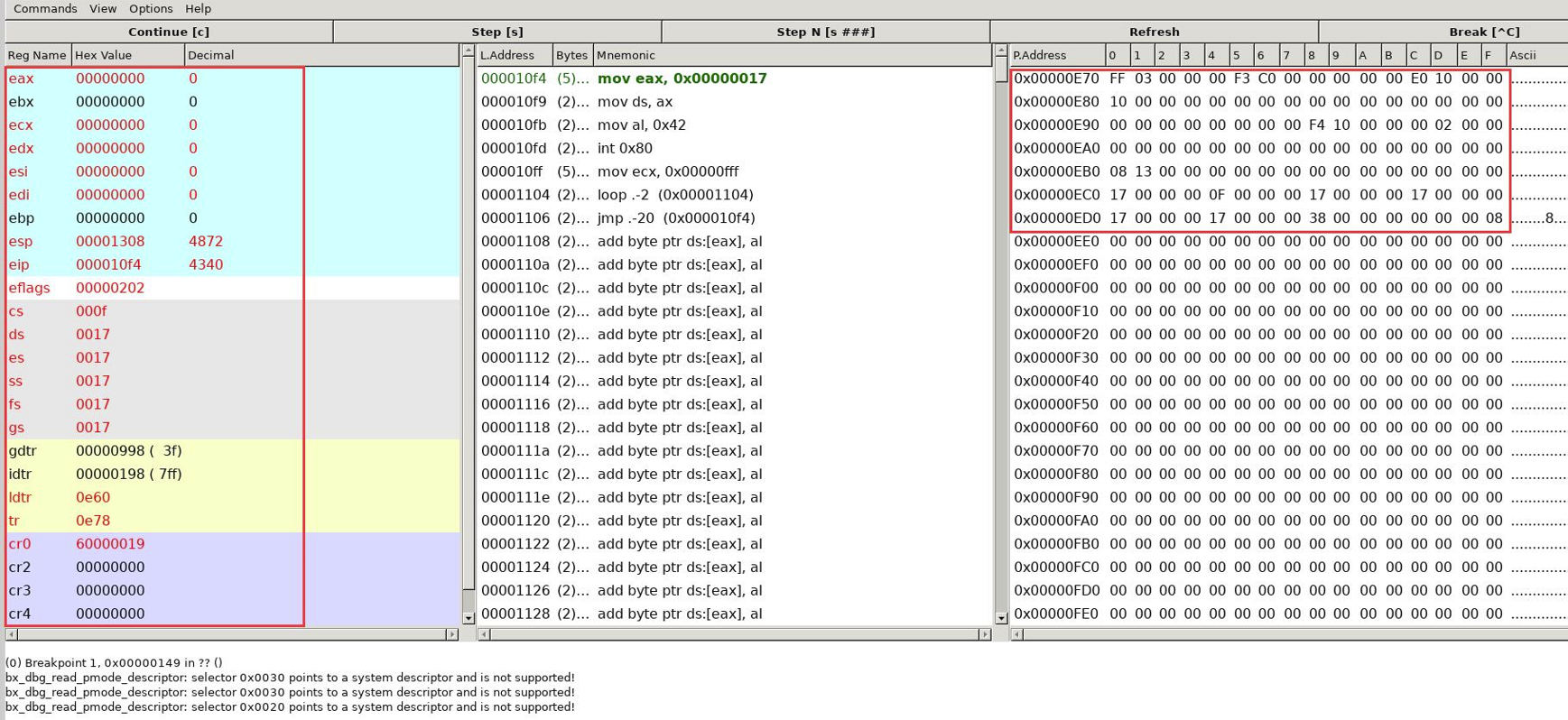Left arrow of memory dump horizontal scrollbar
The image size is (1568, 720).
click(x=1017, y=634)
